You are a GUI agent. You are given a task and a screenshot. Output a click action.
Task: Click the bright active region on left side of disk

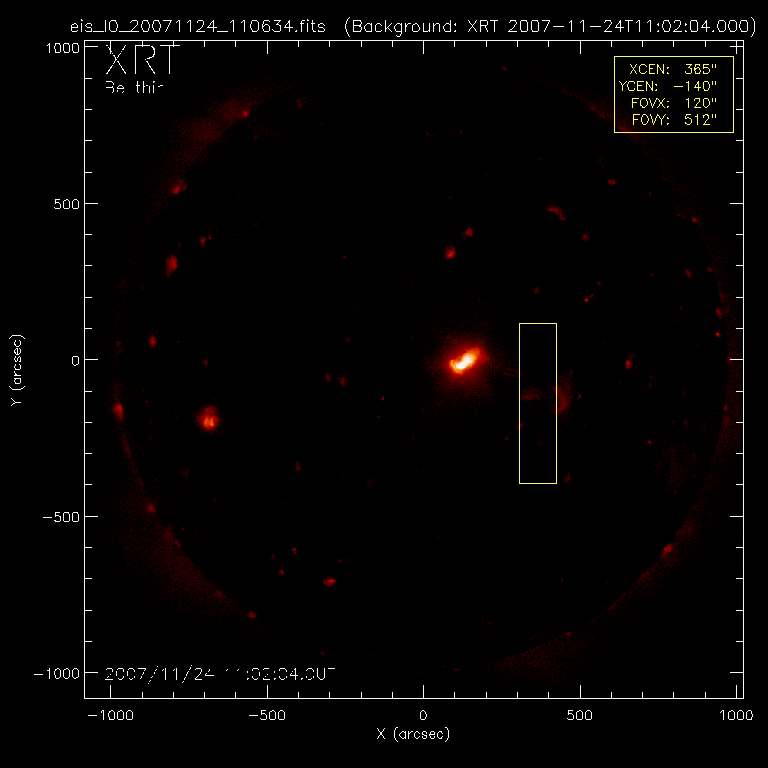pyautogui.click(x=209, y=418)
